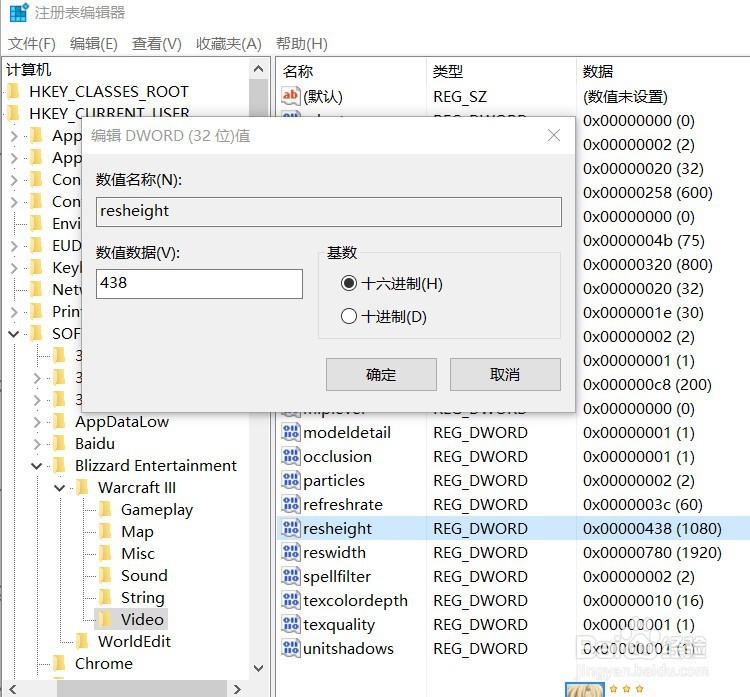This screenshot has width=750, height=697.
Task: Click the value 0x00000258 (600)
Action: [648, 193]
